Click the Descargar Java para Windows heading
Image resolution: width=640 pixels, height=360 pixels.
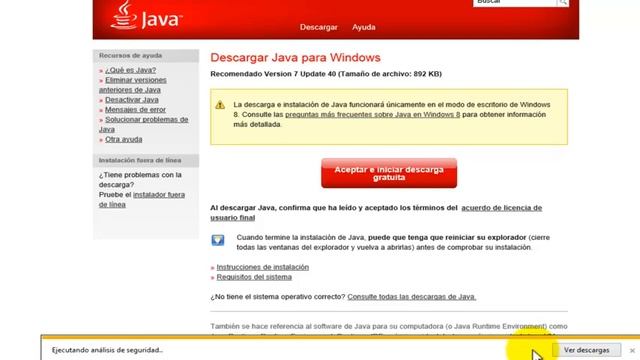click(295, 58)
